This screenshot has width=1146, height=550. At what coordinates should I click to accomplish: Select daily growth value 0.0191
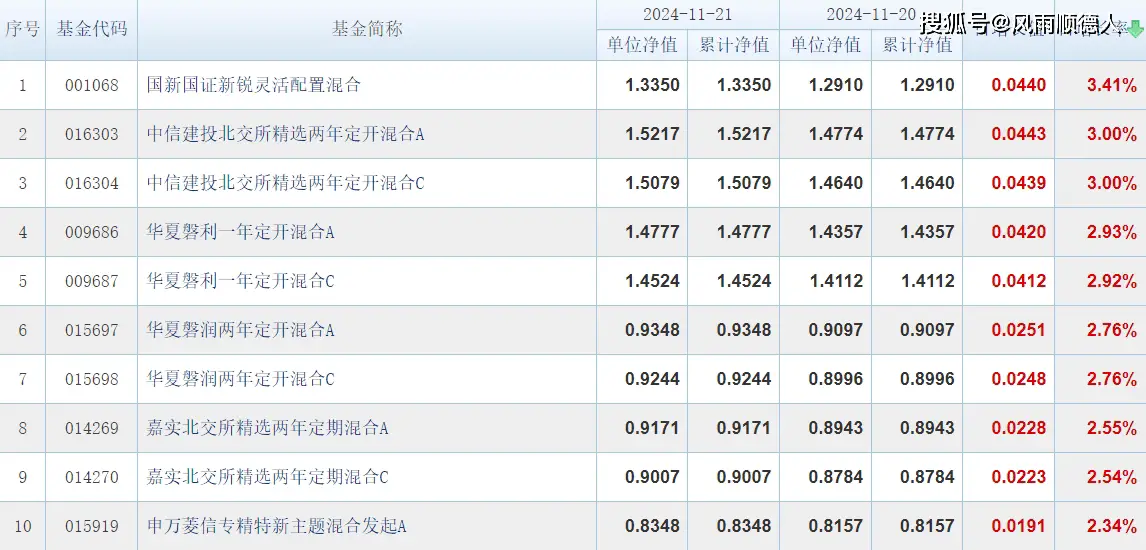(x=1019, y=525)
